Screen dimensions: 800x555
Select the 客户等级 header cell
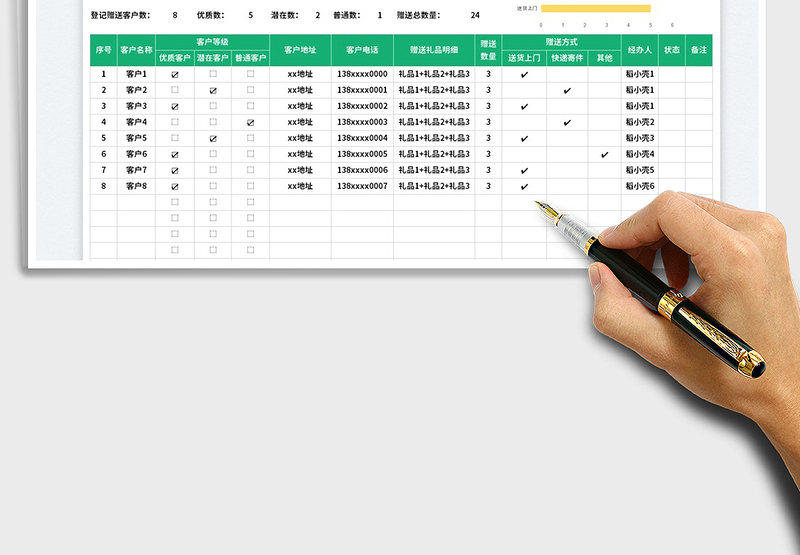point(212,42)
